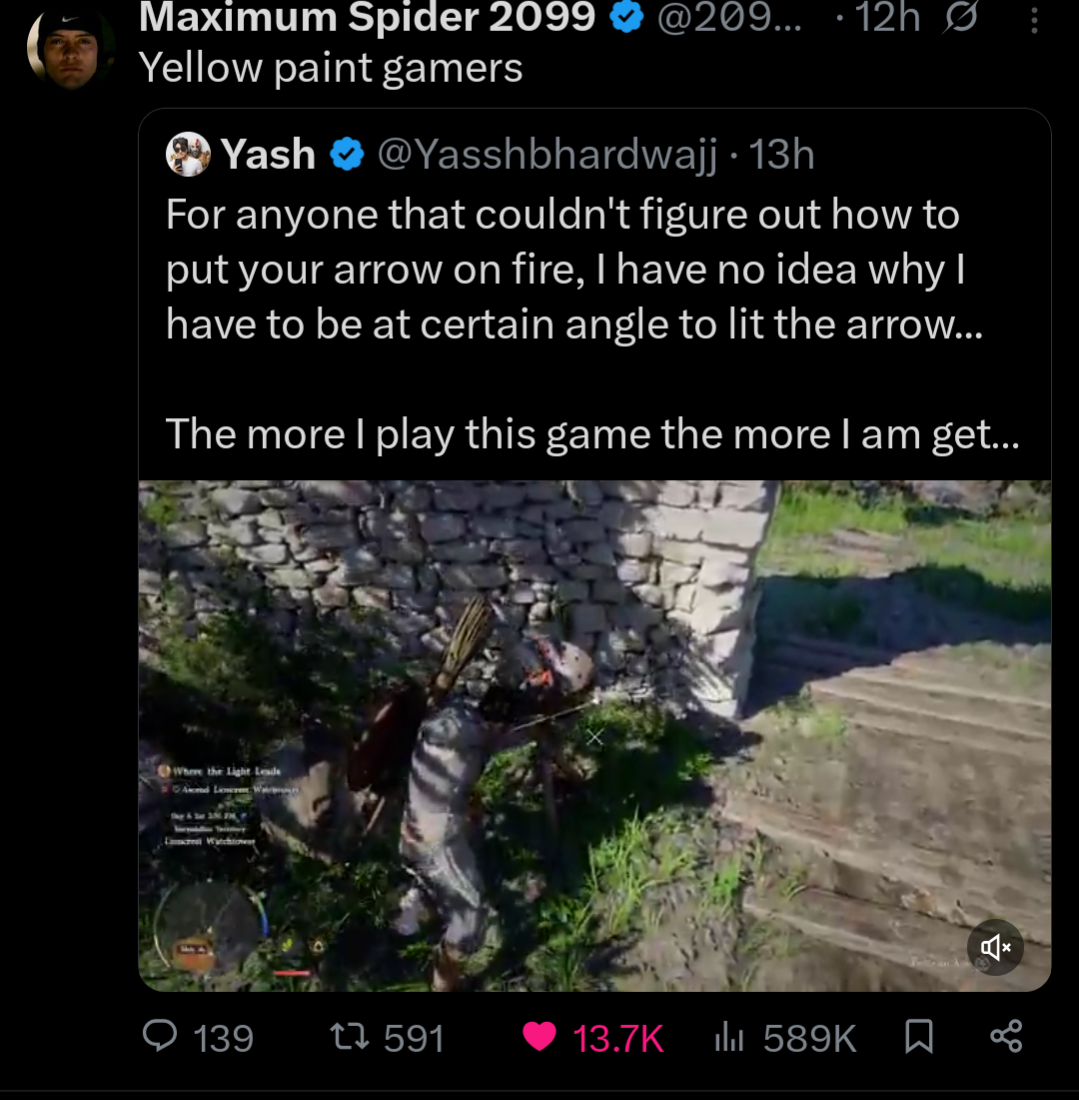This screenshot has width=1079, height=1100.
Task: Click the 12h timestamp of the post
Action: [885, 17]
